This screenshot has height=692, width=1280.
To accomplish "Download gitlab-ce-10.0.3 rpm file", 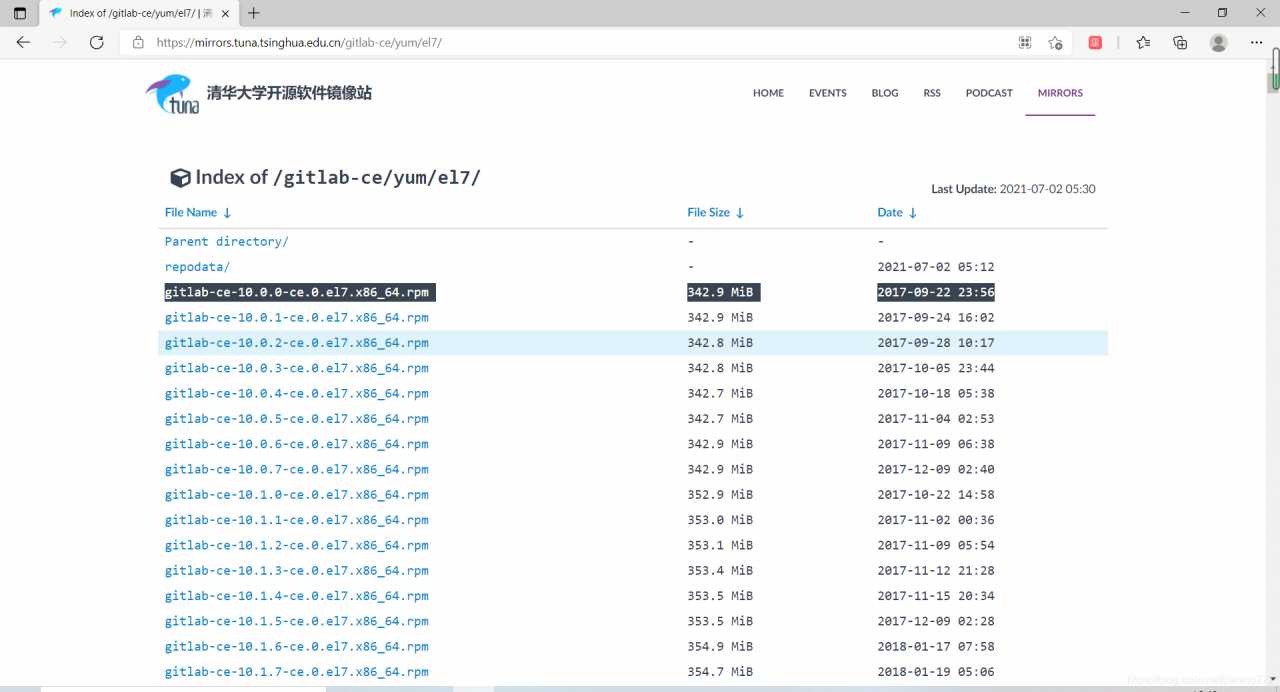I will click(x=297, y=368).
